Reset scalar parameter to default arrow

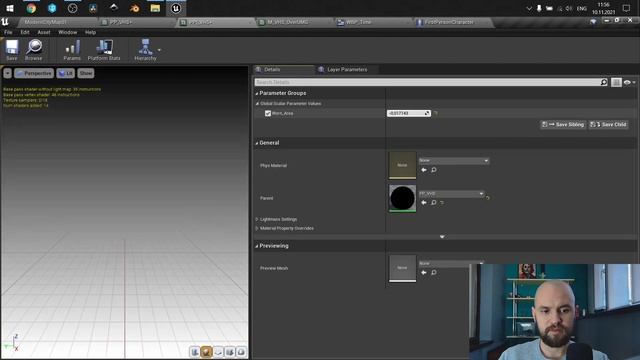(436, 113)
